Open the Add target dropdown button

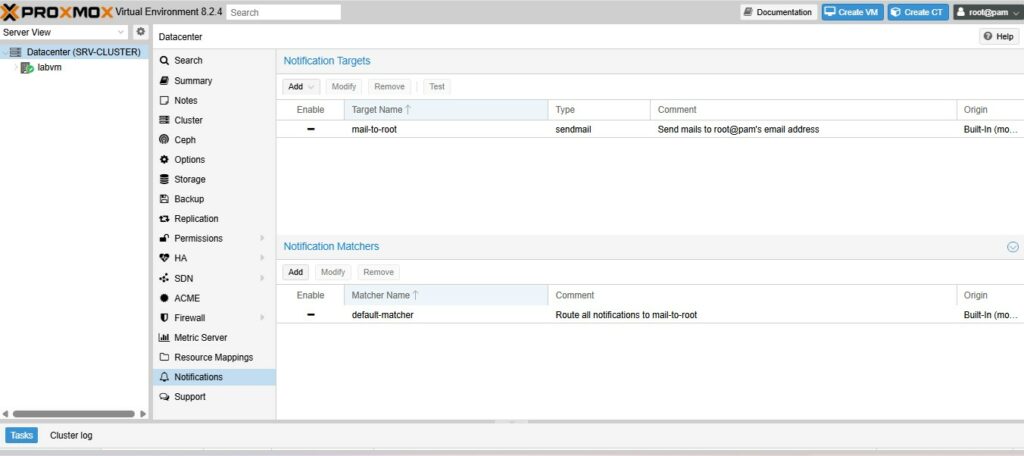click(301, 86)
